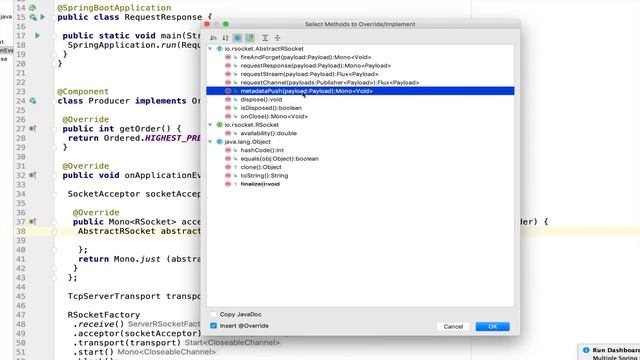Select availability():double method
Viewport: 640px width, 360px height.
click(269, 133)
